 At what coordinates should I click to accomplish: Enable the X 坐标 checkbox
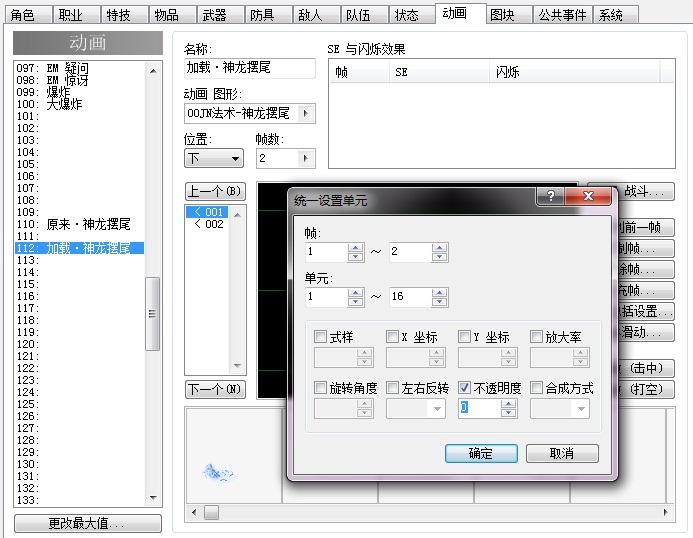point(392,336)
